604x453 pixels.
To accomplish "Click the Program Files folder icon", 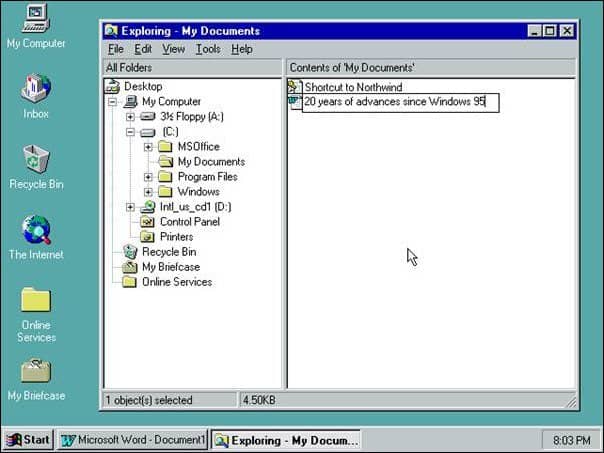I will [x=165, y=177].
